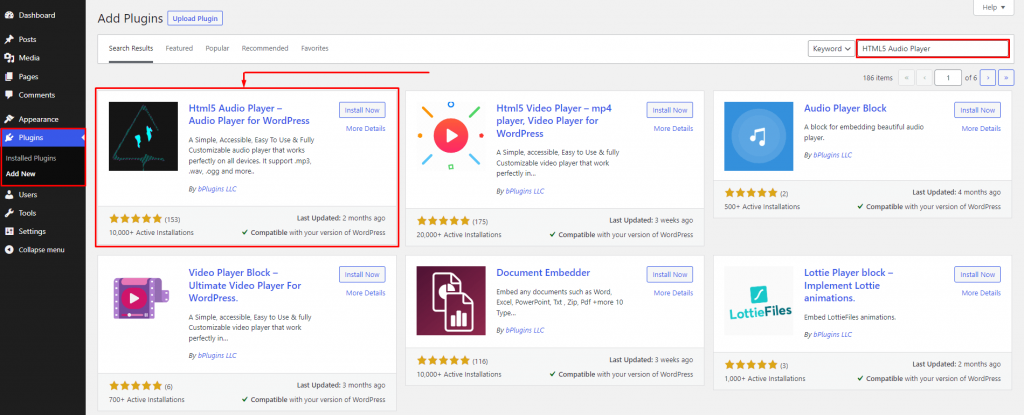1024x415 pixels.
Task: Click Audio Player Block music note icon
Action: point(758,136)
